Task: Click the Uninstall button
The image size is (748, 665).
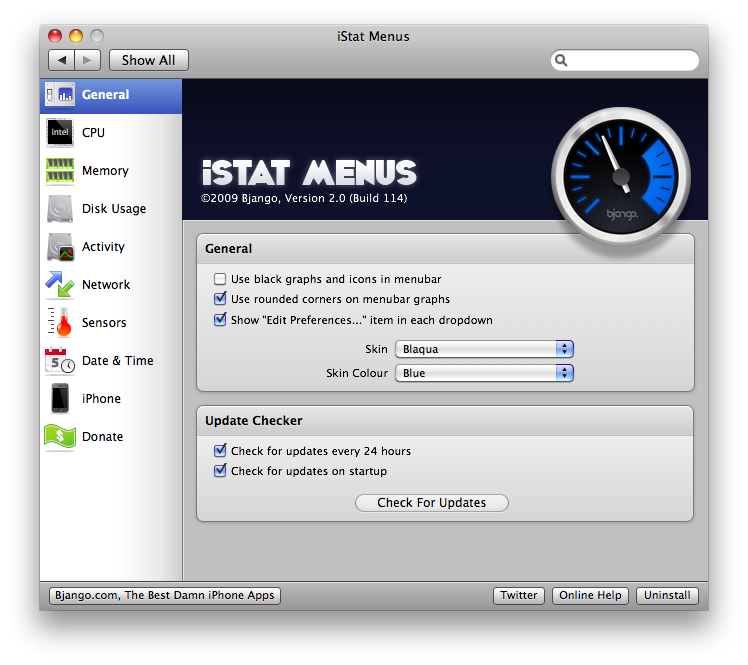Action: 667,595
